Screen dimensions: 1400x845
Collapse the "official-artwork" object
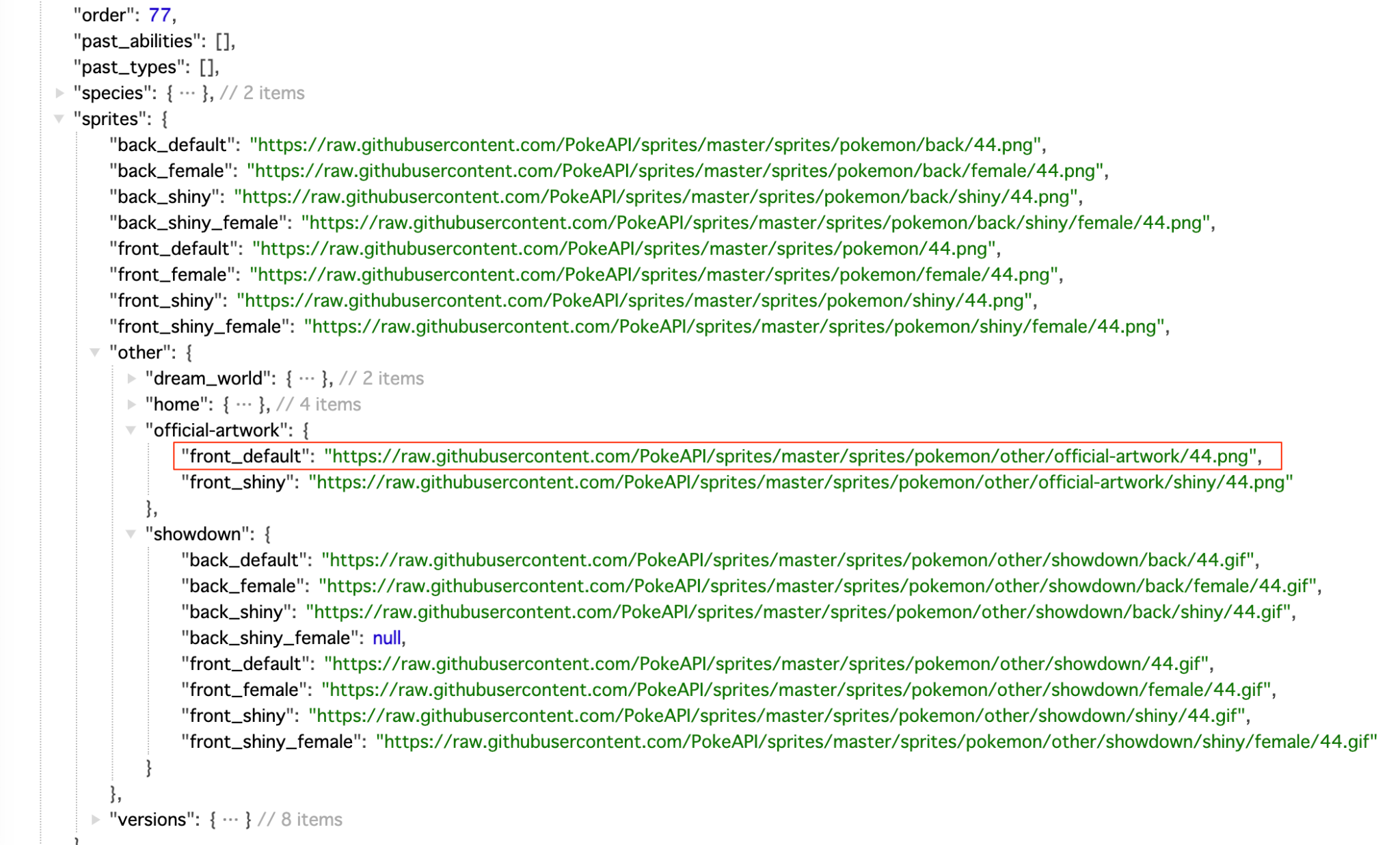coord(131,430)
